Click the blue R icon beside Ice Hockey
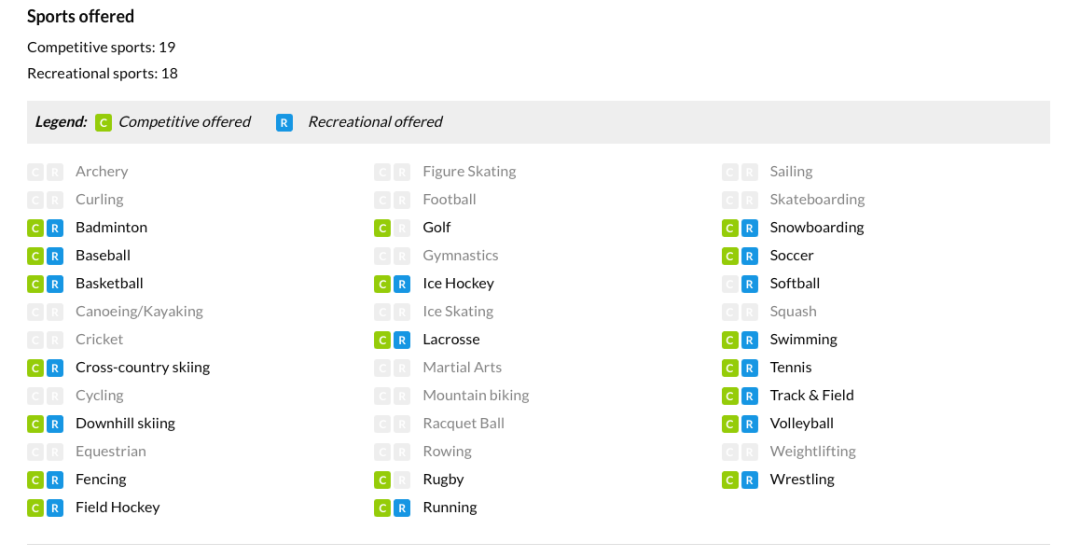Image resolution: width=1080 pixels, height=557 pixels. (x=402, y=284)
